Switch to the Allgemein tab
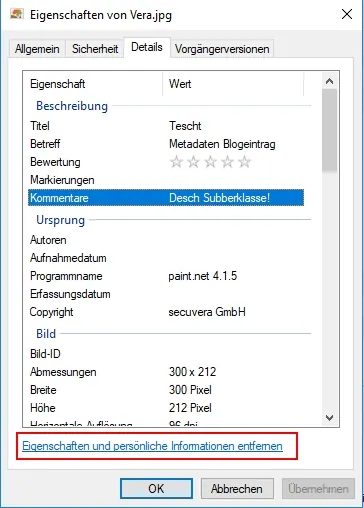The width and height of the screenshot is (364, 508). click(37, 49)
